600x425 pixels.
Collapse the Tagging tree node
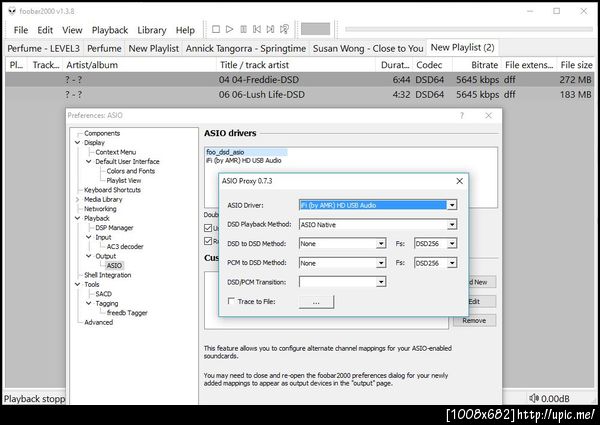89,303
